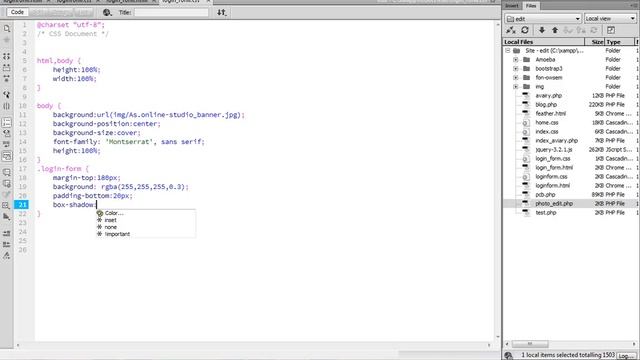
Task: Toggle Line Numbers in coding toolbar
Action: (7, 122)
